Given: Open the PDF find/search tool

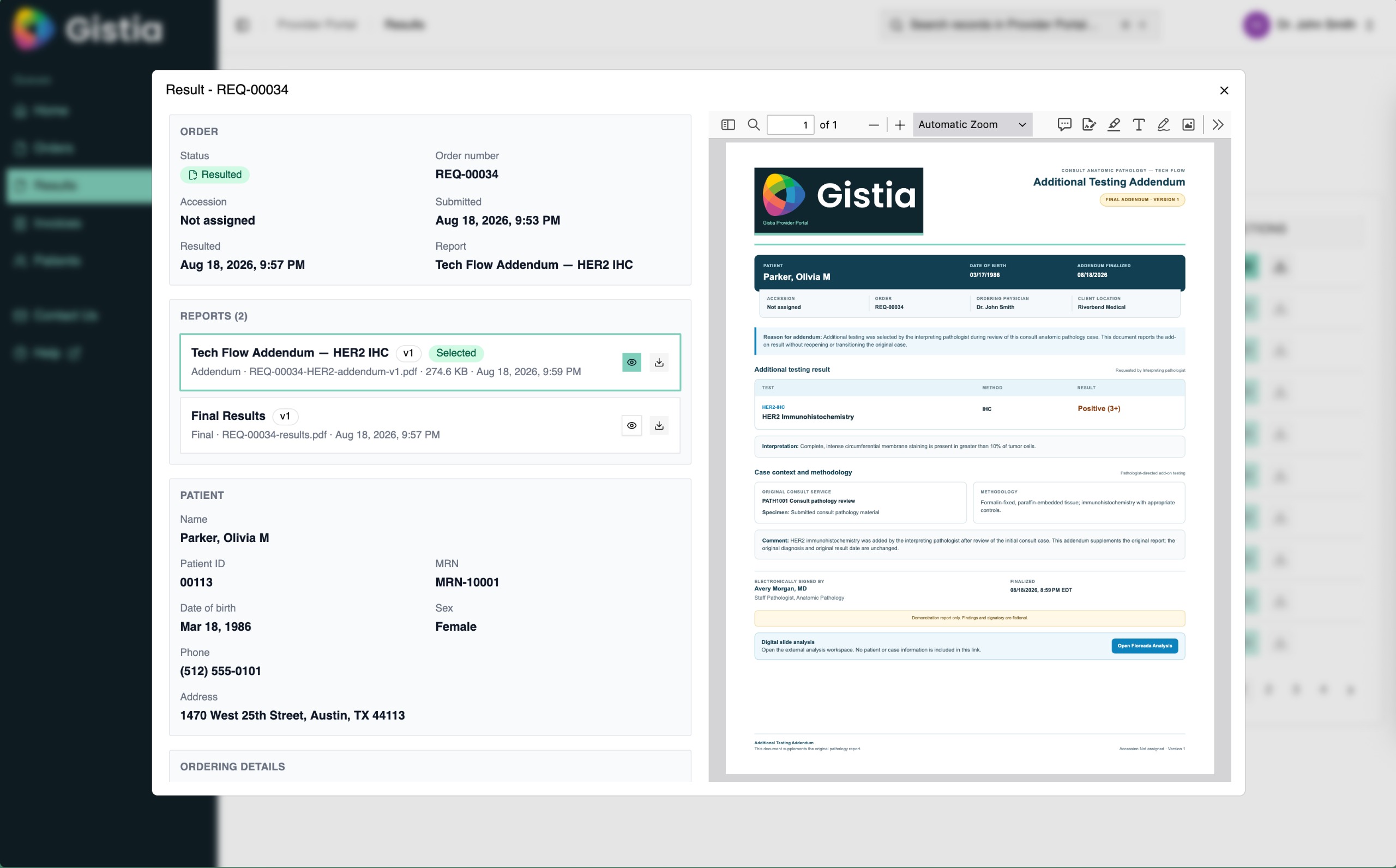Looking at the screenshot, I should 754,124.
